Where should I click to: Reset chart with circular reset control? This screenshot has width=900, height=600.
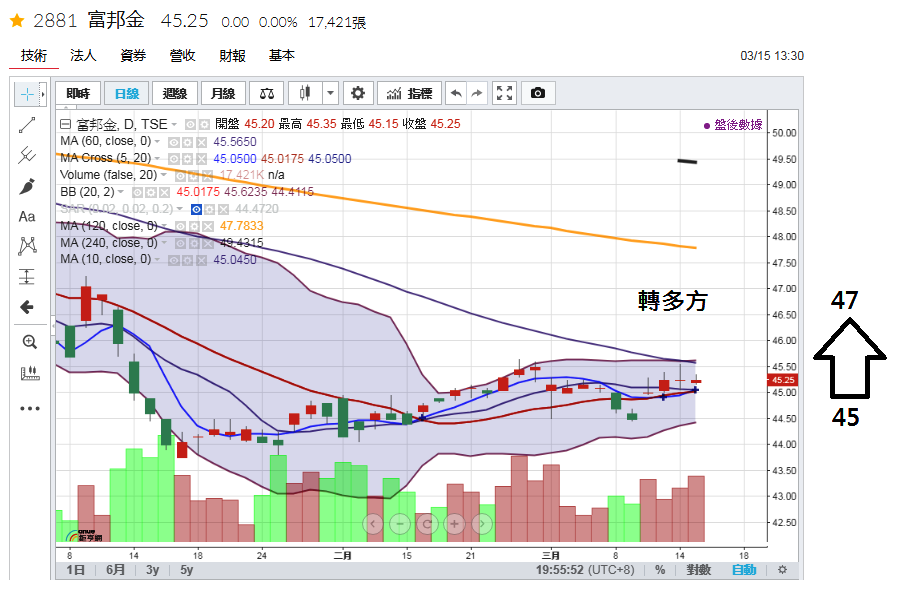(427, 524)
